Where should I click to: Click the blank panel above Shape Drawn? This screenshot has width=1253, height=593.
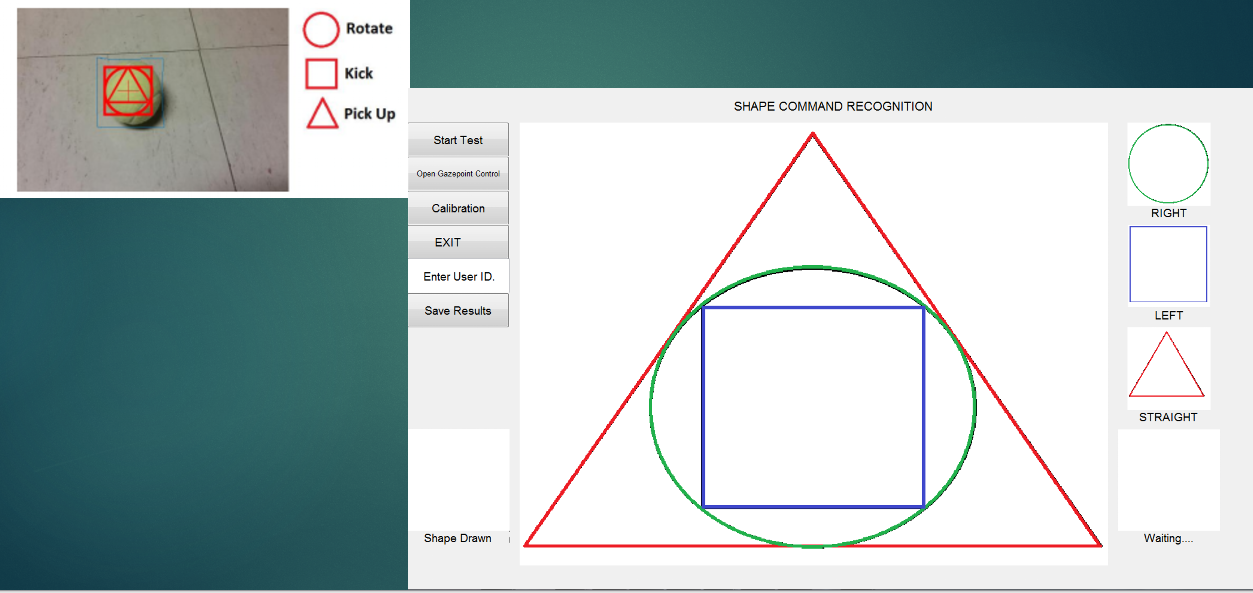458,478
